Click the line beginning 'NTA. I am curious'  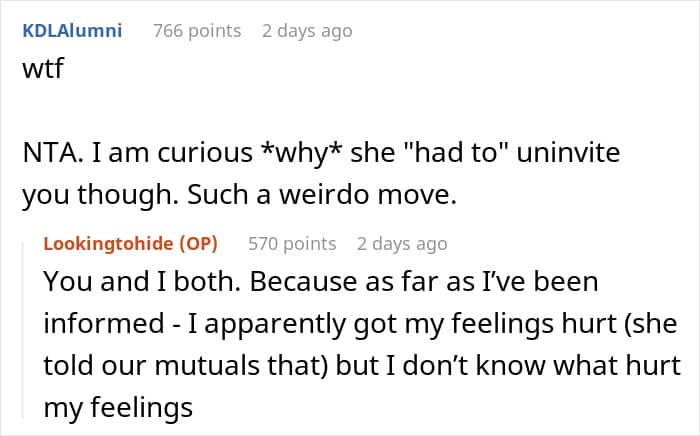[321, 153]
